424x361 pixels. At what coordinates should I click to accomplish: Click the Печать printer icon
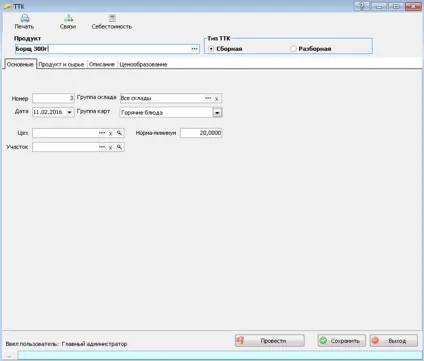(25, 18)
